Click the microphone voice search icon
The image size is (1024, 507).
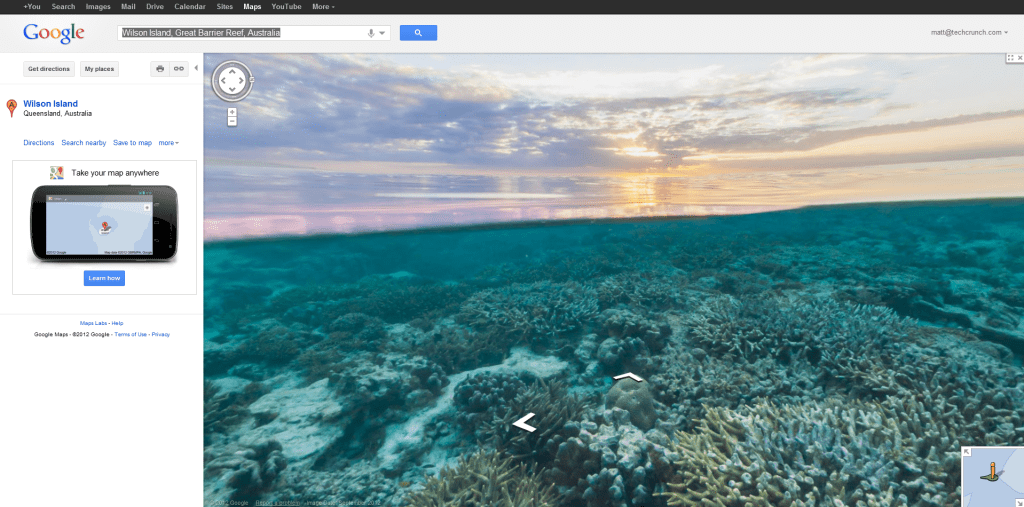pyautogui.click(x=371, y=33)
